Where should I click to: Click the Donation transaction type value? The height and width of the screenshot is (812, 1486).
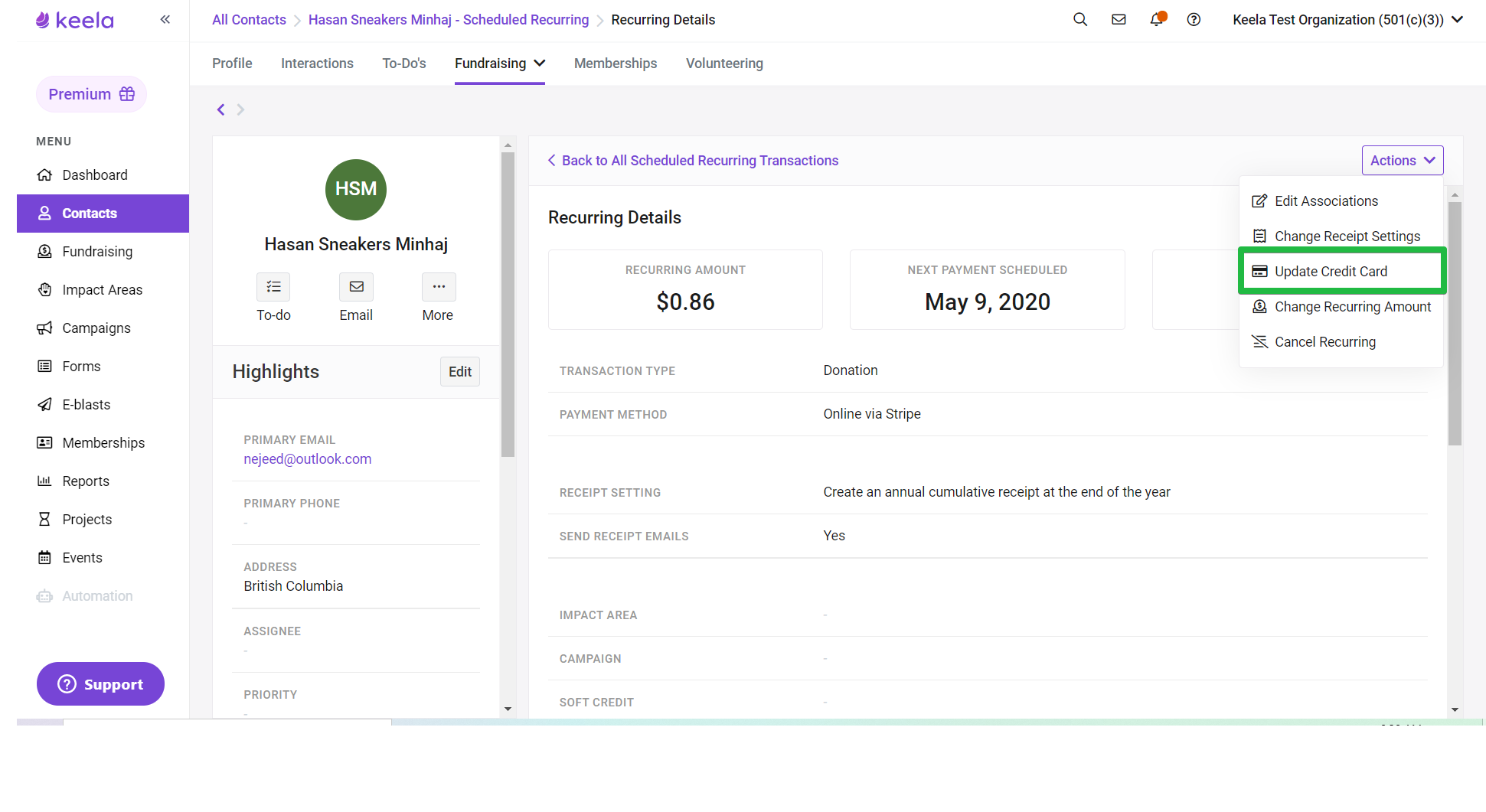pos(851,370)
